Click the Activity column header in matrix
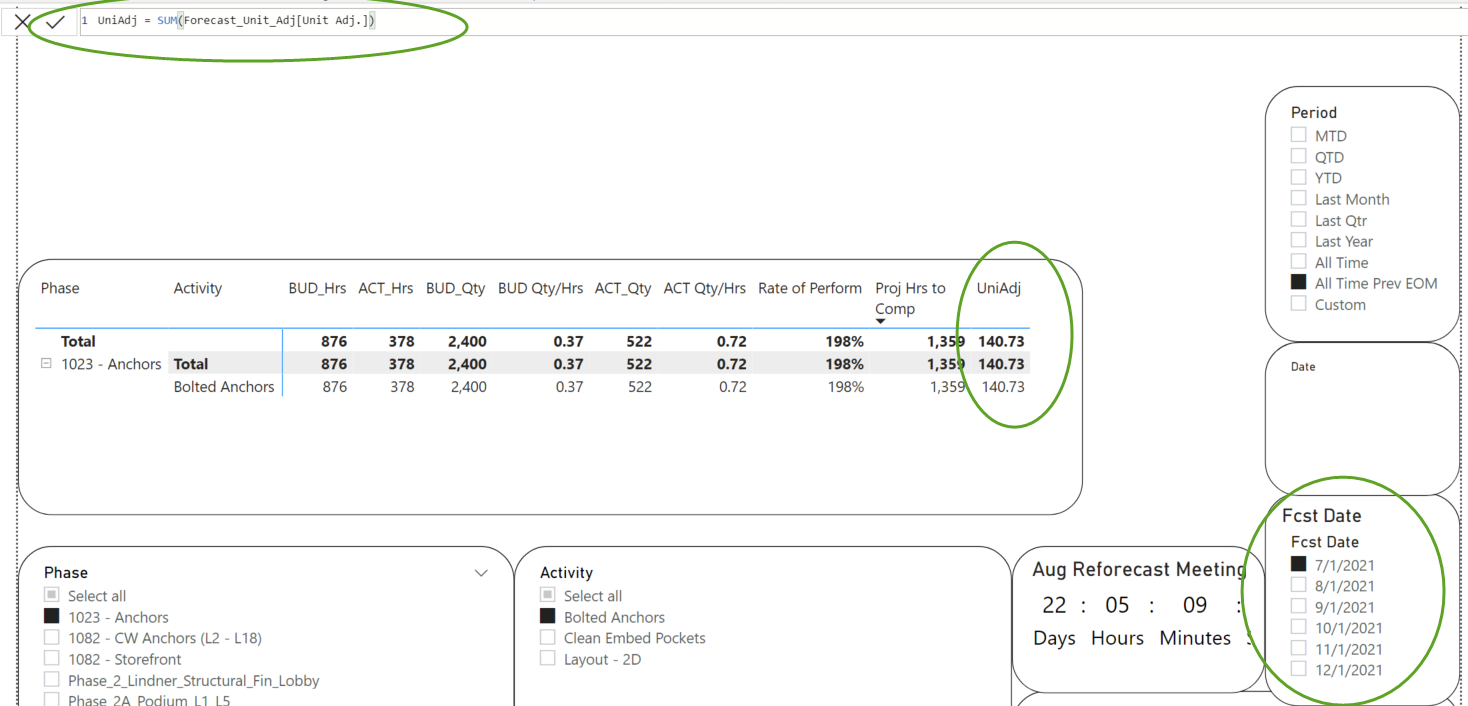This screenshot has height=706, width=1468. click(198, 288)
